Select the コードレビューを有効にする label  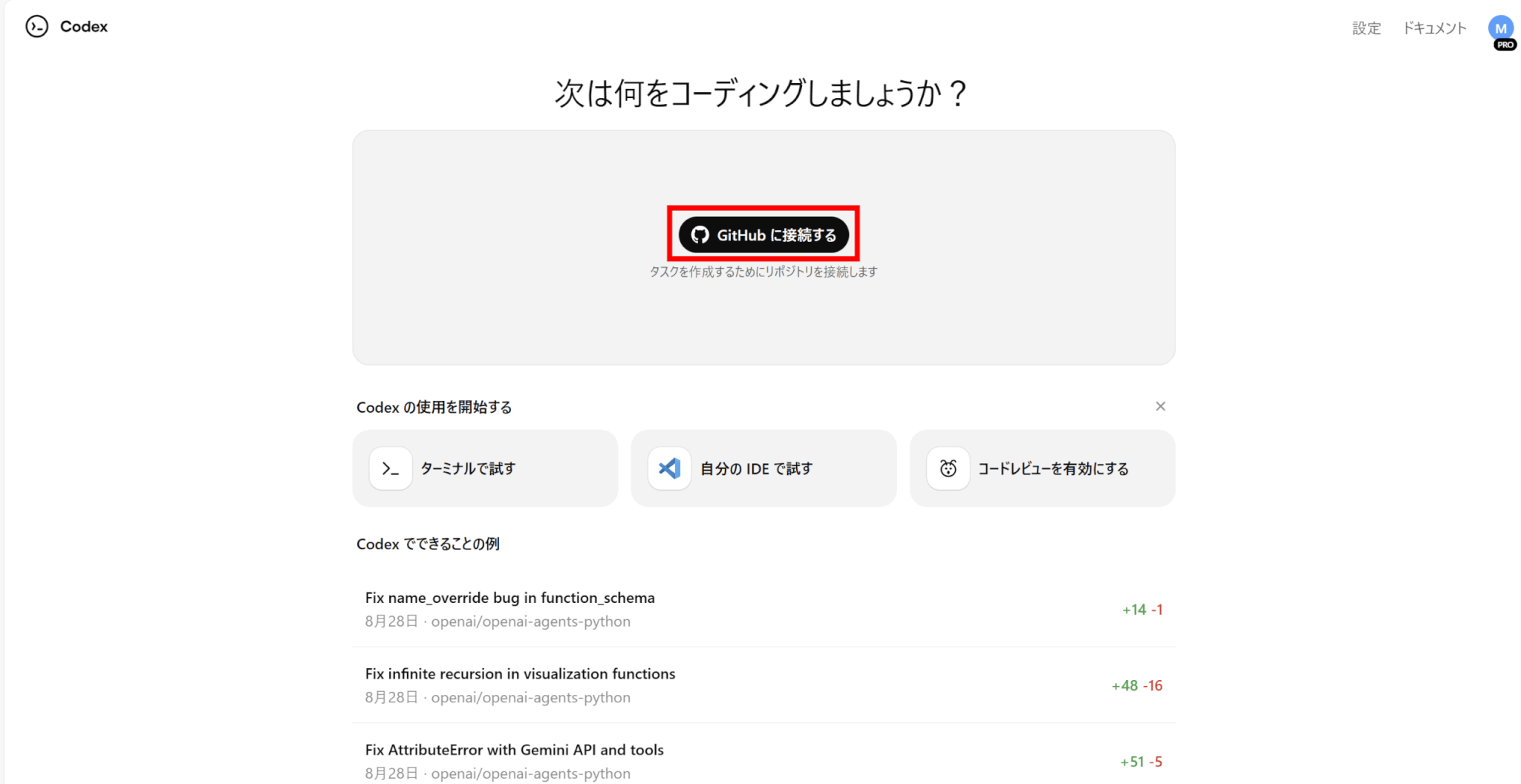click(x=1053, y=468)
